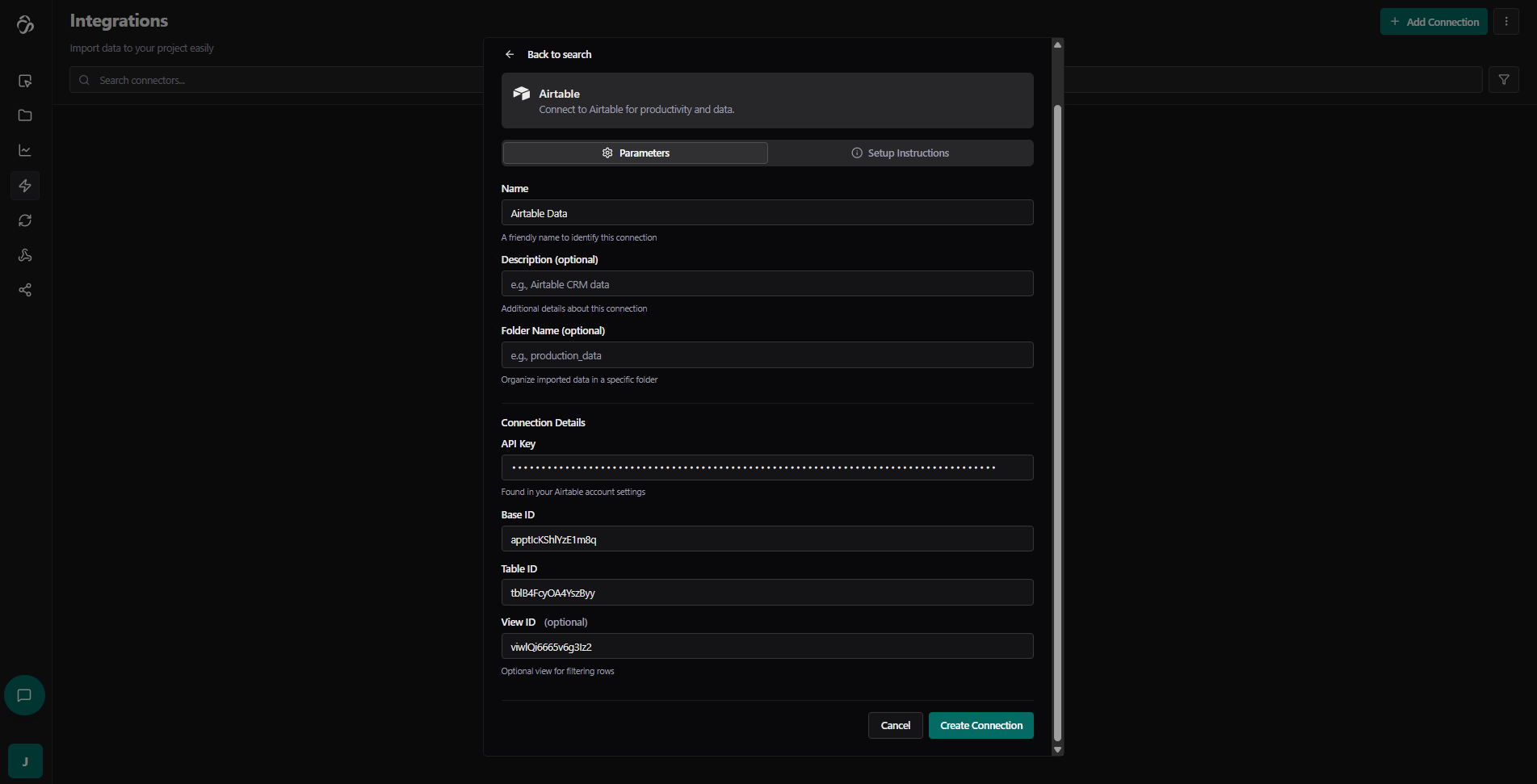Image resolution: width=1537 pixels, height=784 pixels.
Task: Open the three-dot more options menu
Action: tap(1506, 22)
